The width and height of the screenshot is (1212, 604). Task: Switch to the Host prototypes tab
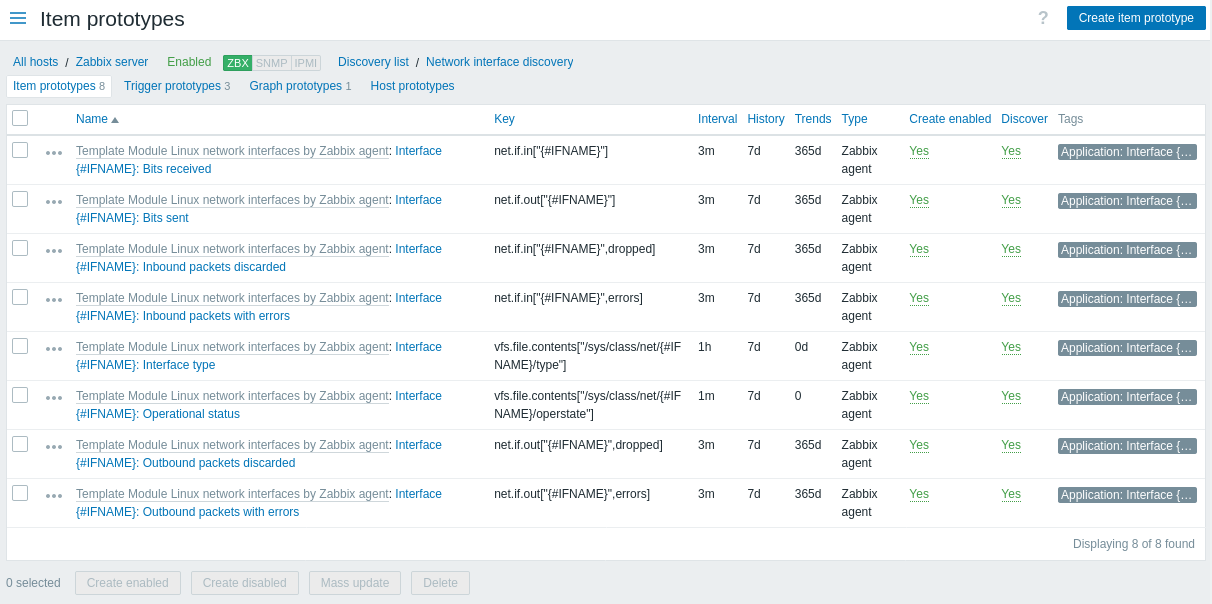412,86
